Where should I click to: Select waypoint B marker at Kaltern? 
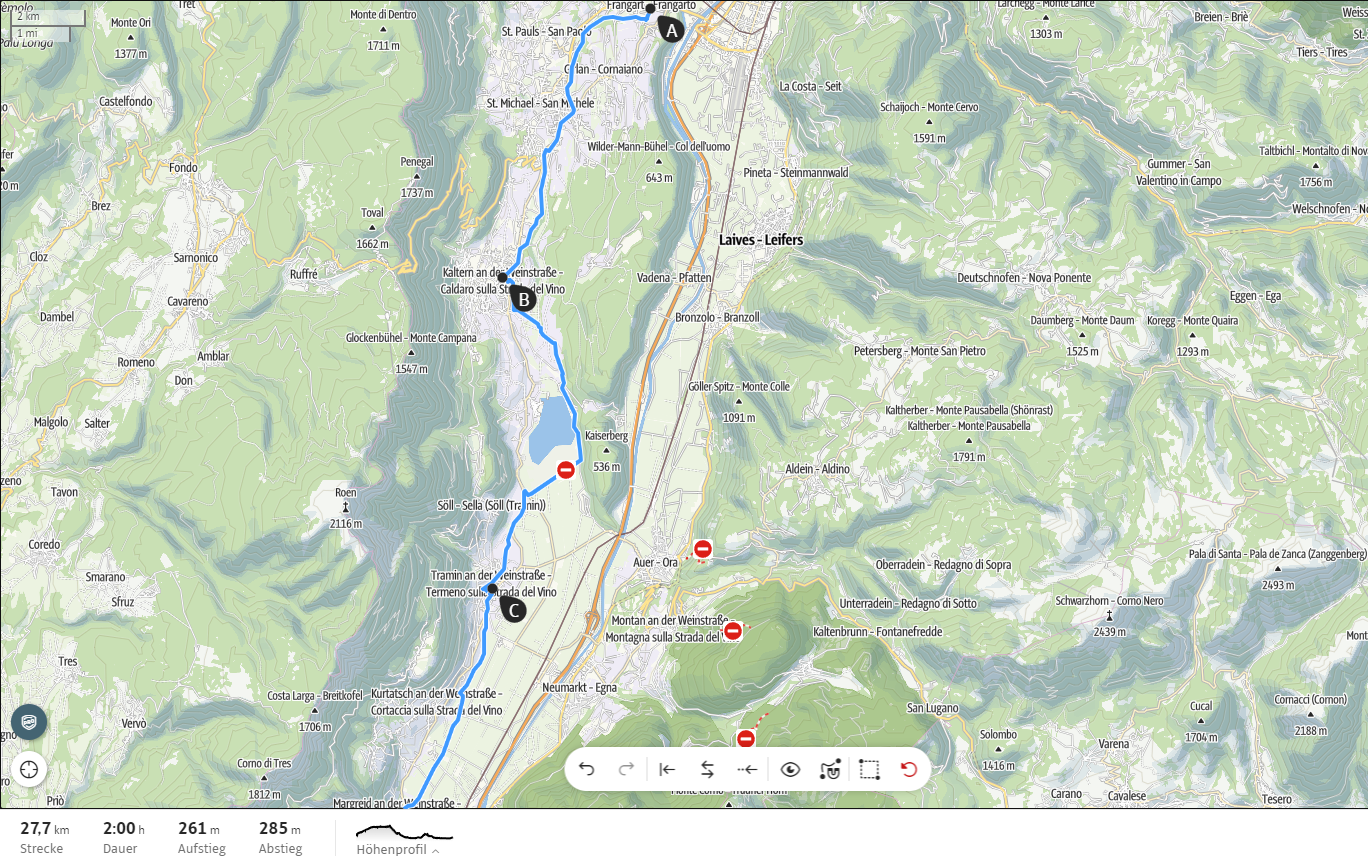(x=522, y=297)
